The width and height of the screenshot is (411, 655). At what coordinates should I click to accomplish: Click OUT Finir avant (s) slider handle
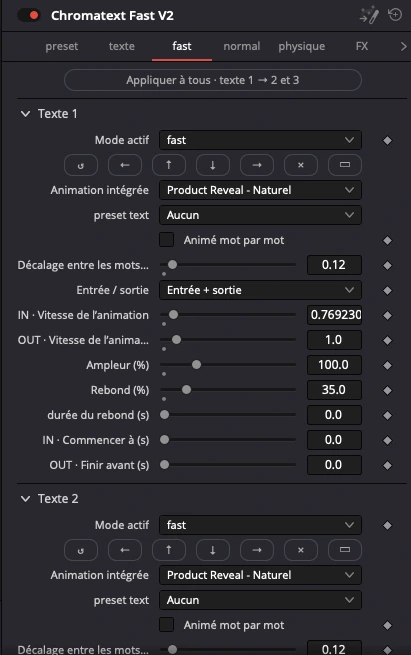point(165,465)
